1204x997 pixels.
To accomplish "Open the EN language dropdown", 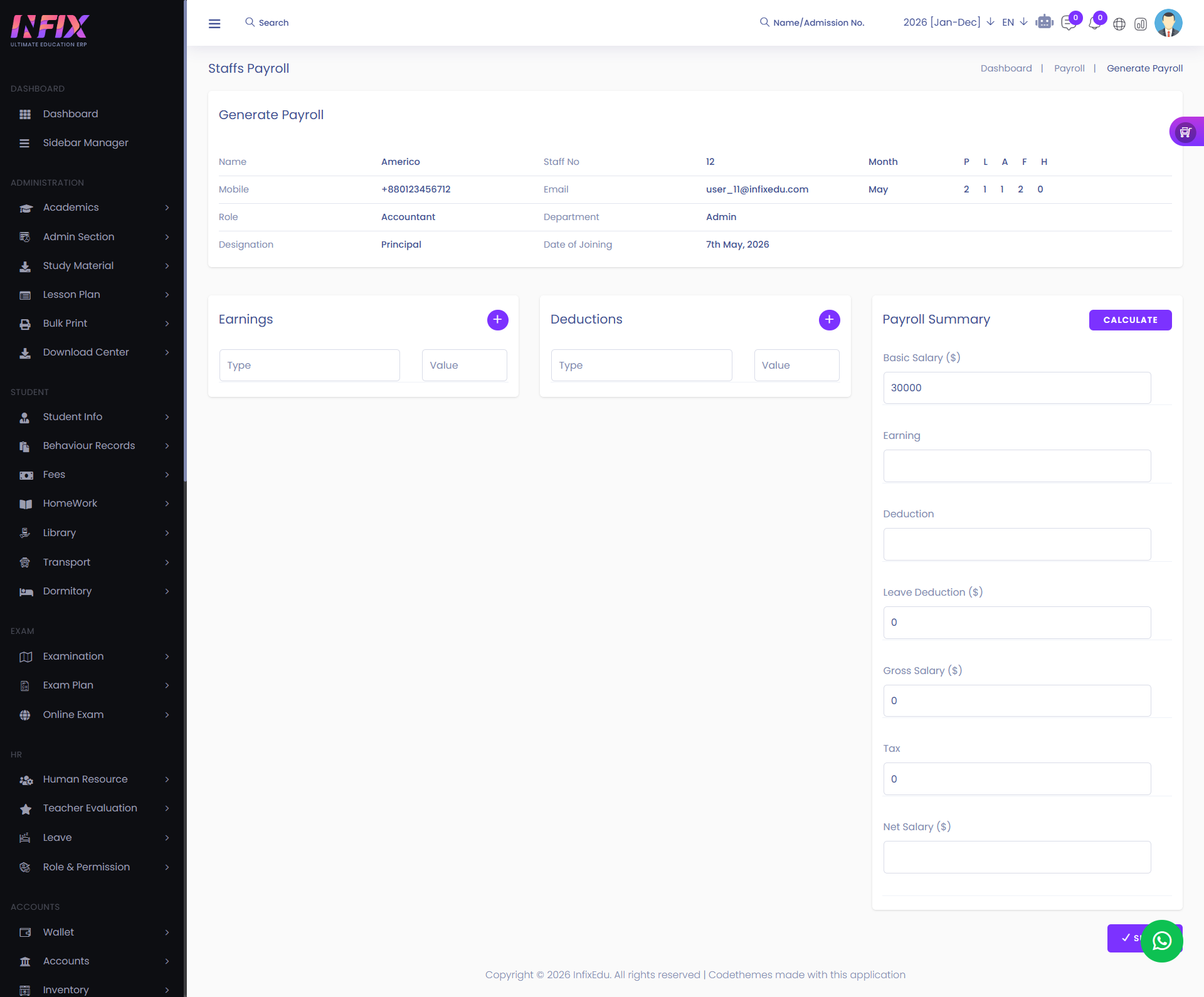I will 1015,23.
